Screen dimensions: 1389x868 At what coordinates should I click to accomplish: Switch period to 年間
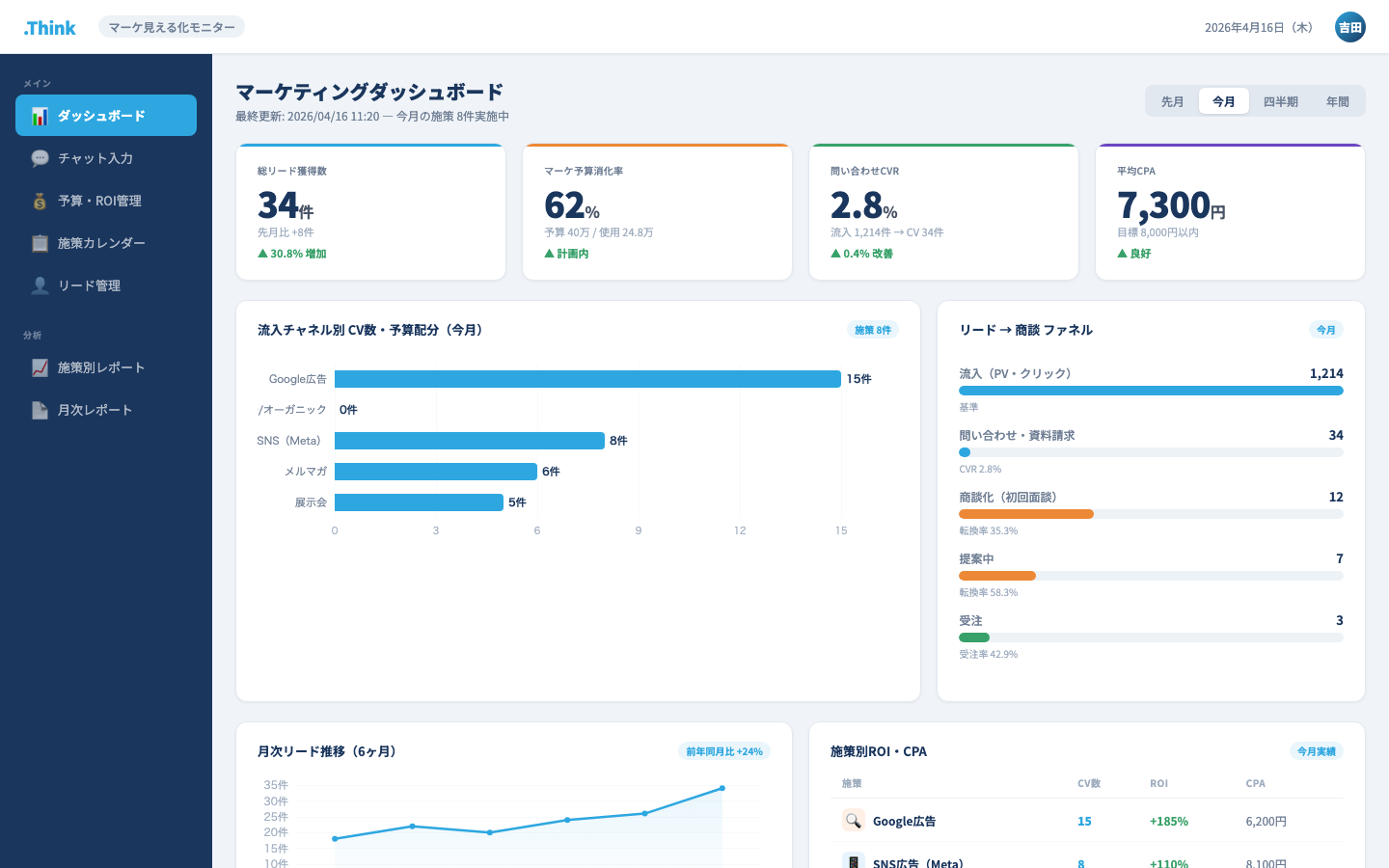pos(1337,101)
